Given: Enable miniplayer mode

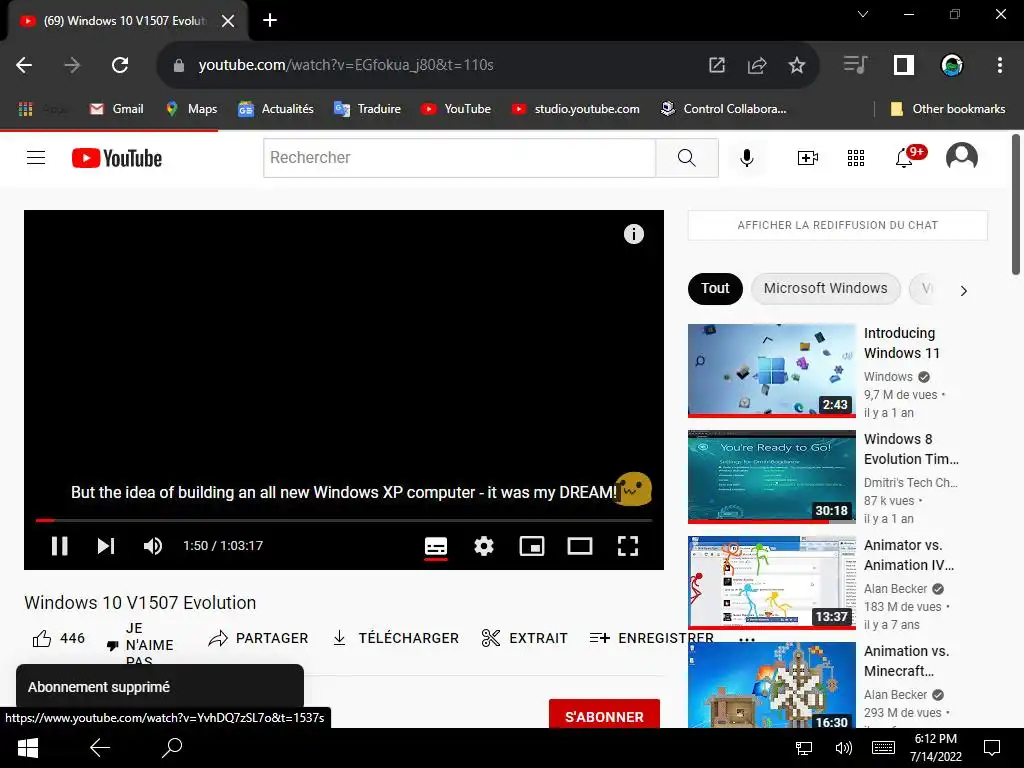Looking at the screenshot, I should (x=532, y=546).
